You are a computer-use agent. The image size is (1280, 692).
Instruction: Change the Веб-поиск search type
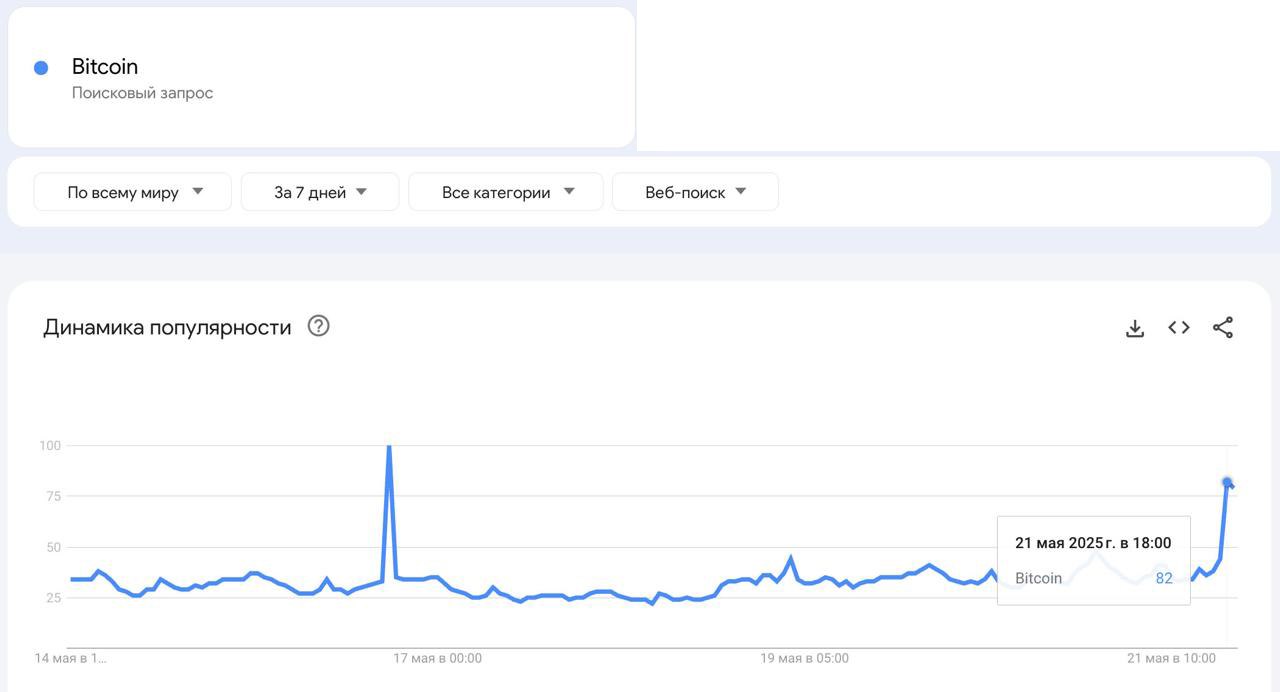(x=695, y=192)
